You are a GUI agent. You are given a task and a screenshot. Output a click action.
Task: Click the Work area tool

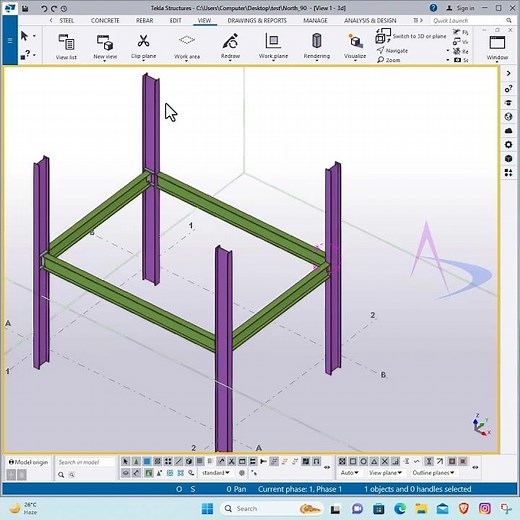[187, 46]
